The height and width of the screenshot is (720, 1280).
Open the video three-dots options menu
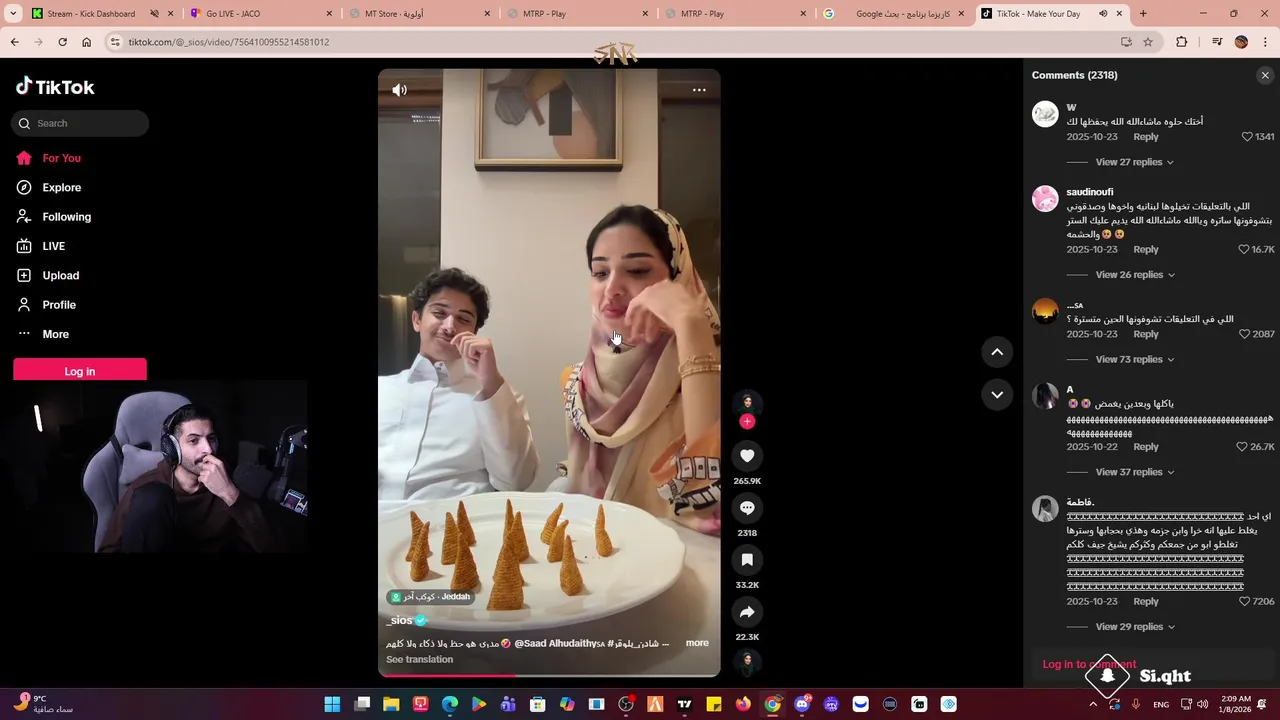[699, 90]
